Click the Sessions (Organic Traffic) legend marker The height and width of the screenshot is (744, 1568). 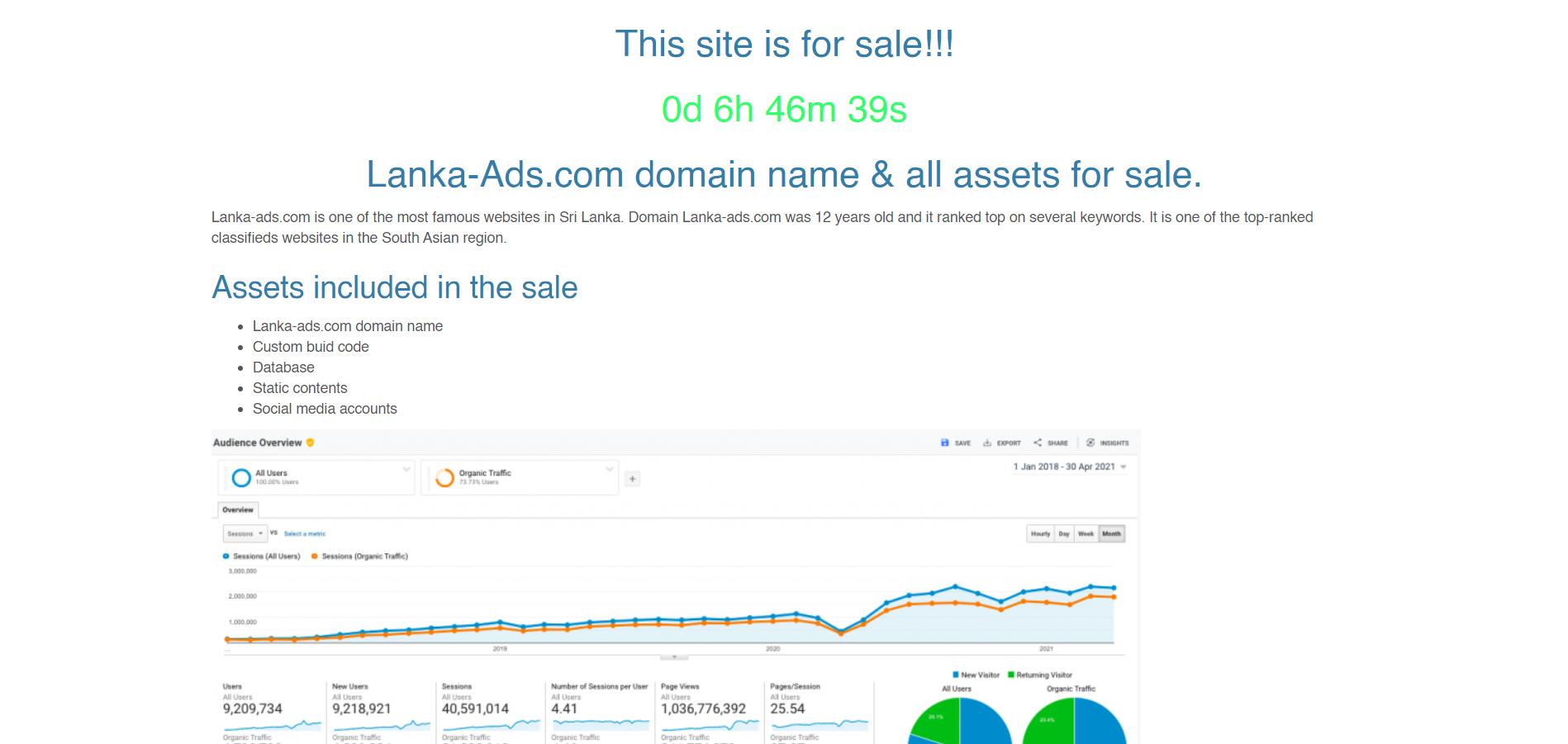click(314, 557)
